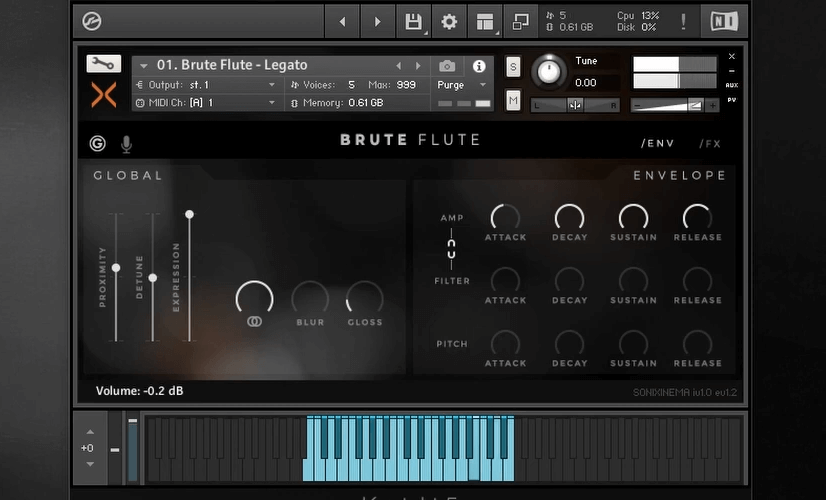Select next instrument arrow in header
826x500 pixels.
(418, 66)
